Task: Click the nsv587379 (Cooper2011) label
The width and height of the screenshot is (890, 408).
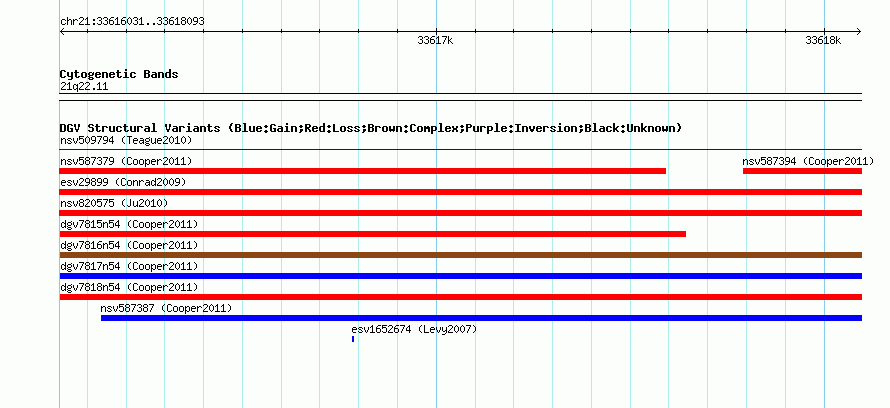Action: pyautogui.click(x=126, y=161)
